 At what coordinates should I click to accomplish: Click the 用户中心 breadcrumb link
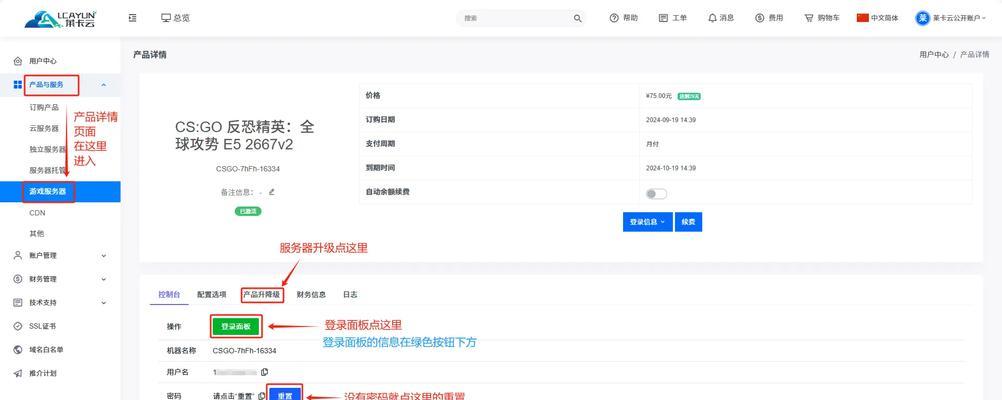click(x=934, y=55)
